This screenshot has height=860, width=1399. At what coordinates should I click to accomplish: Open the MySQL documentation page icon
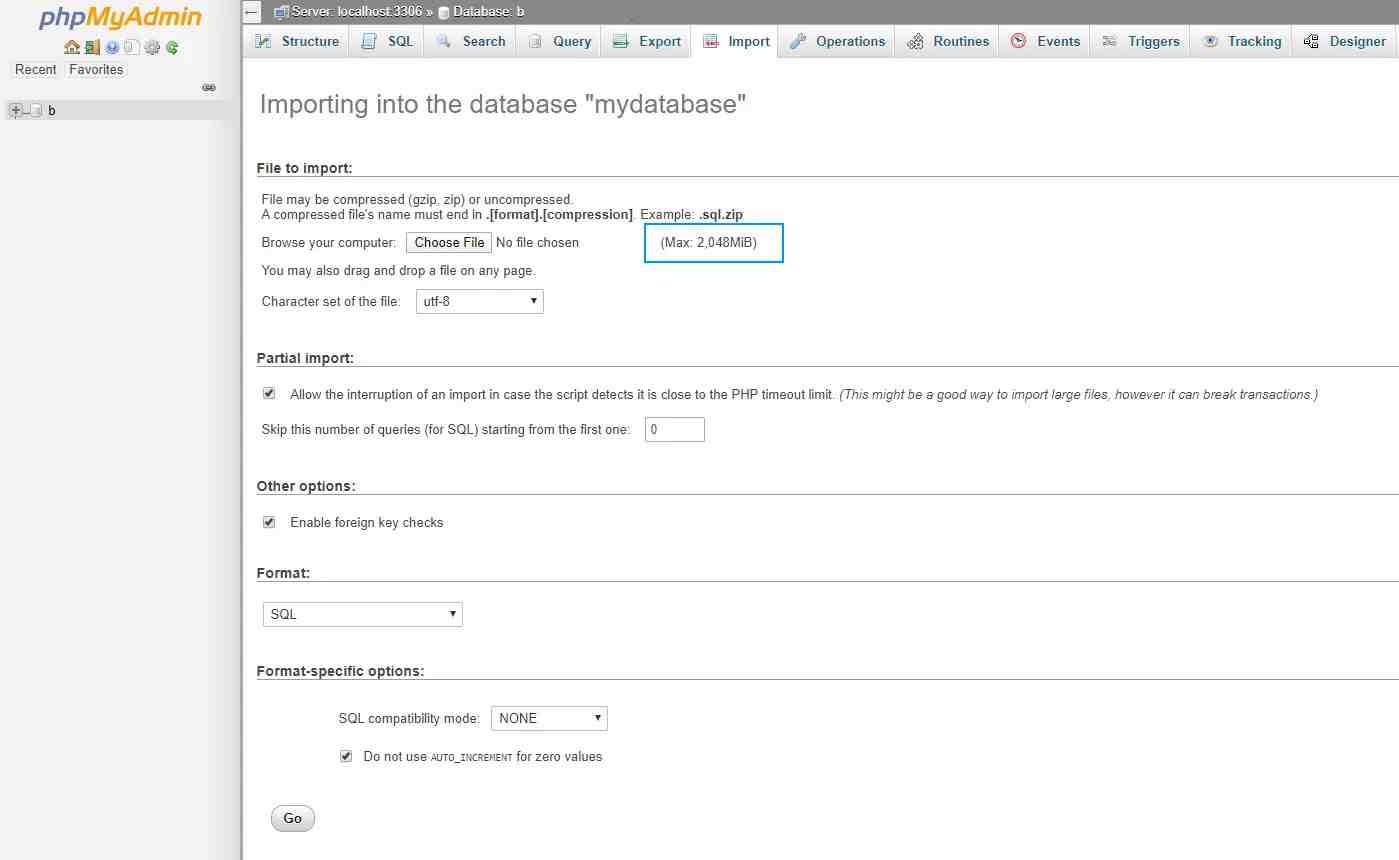[x=131, y=47]
